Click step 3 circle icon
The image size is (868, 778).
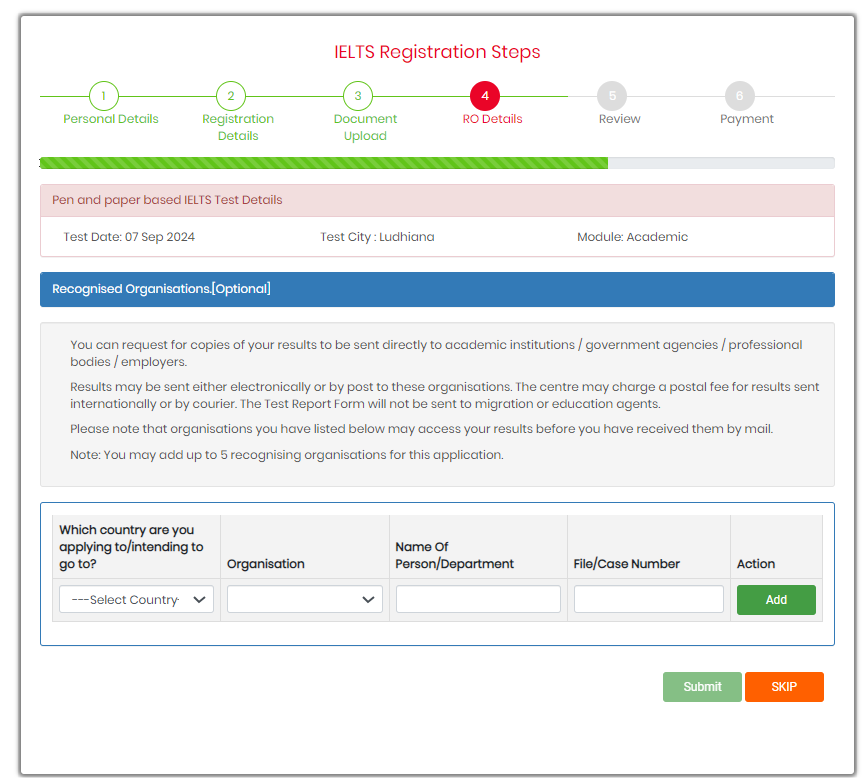[358, 96]
